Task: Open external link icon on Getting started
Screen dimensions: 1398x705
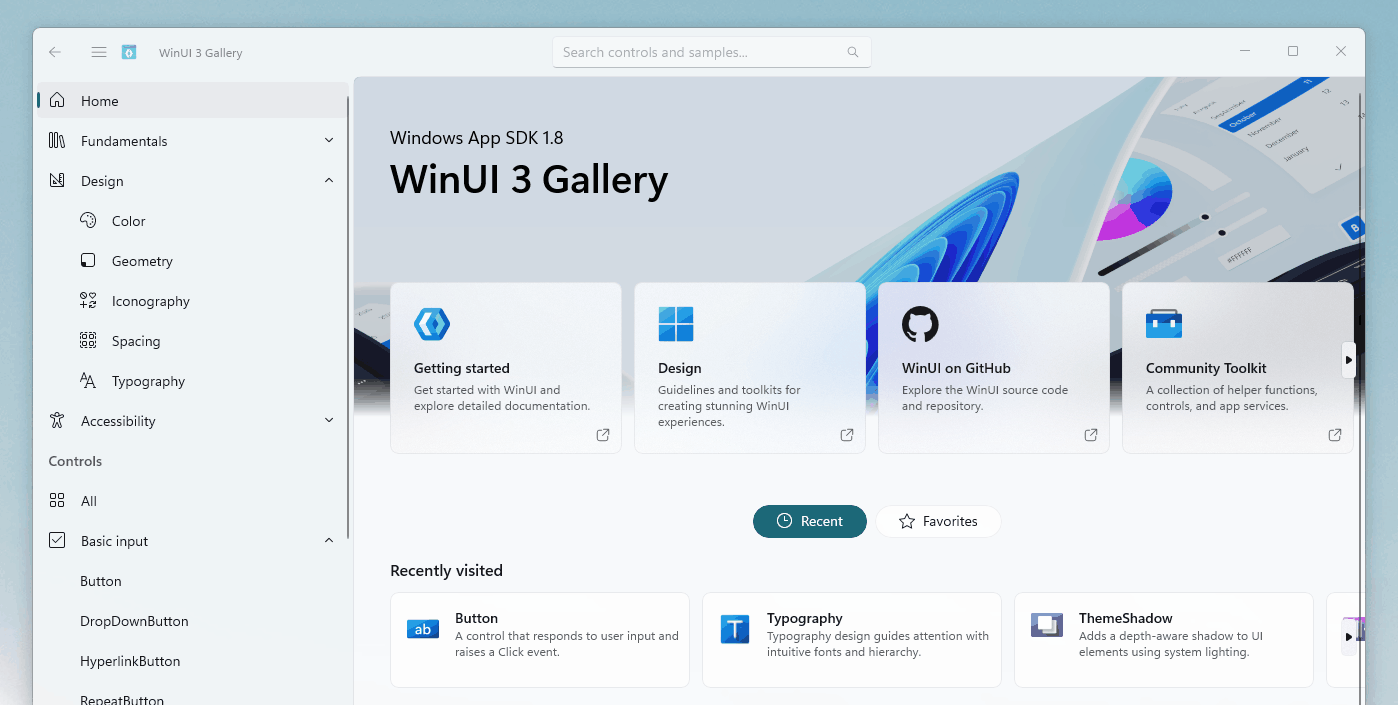Action: click(603, 435)
